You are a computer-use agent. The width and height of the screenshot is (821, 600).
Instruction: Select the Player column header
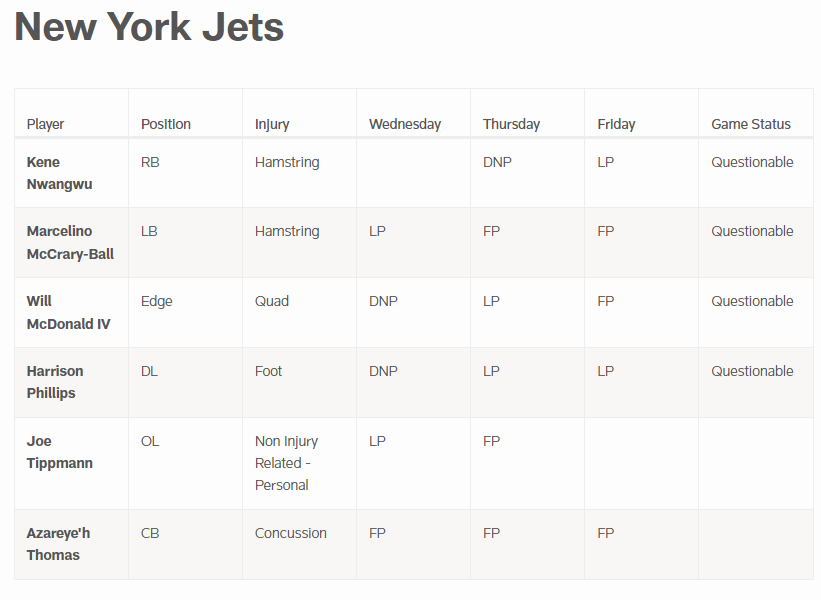[x=45, y=124]
